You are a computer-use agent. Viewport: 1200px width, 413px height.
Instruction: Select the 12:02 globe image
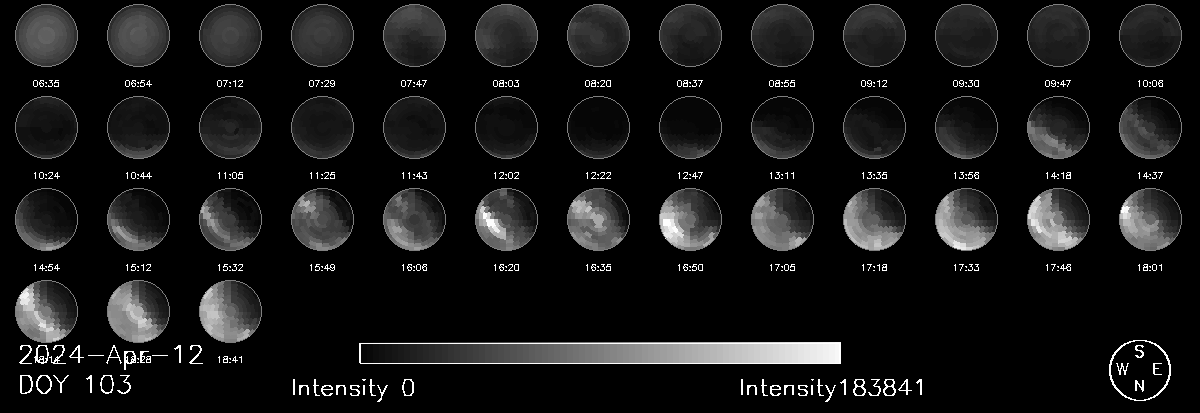[x=506, y=126]
